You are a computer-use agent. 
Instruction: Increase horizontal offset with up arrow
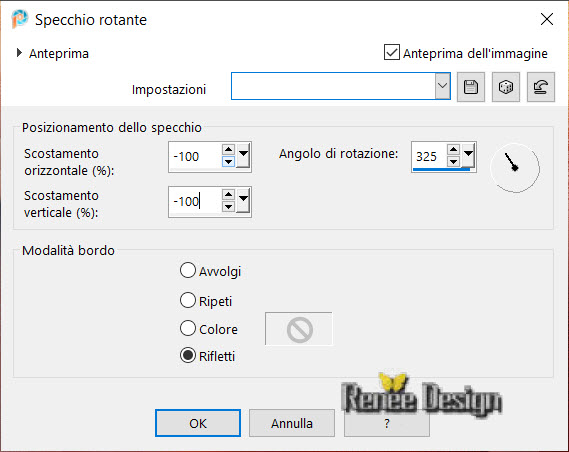pos(228,149)
